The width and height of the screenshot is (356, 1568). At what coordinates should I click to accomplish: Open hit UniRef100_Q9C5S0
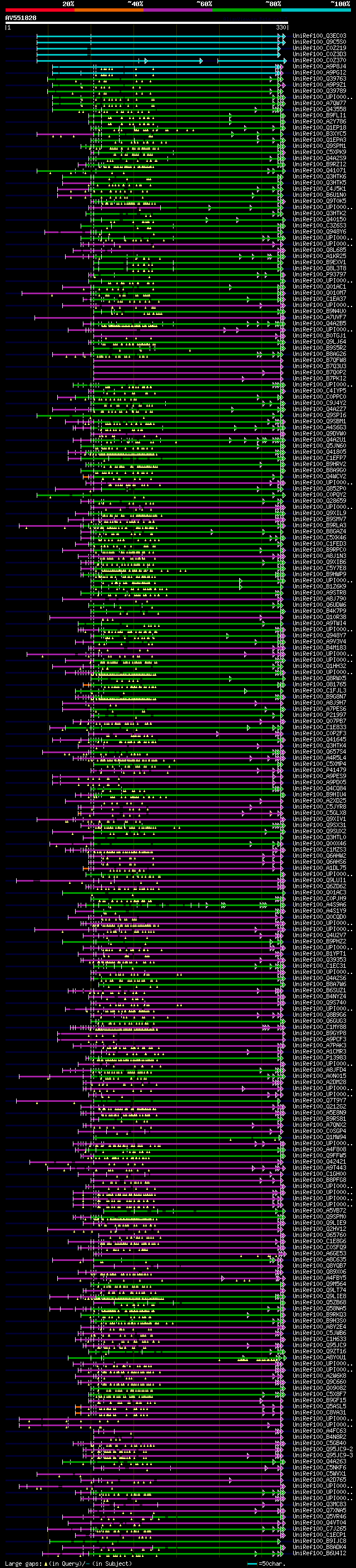pyautogui.click(x=319, y=42)
